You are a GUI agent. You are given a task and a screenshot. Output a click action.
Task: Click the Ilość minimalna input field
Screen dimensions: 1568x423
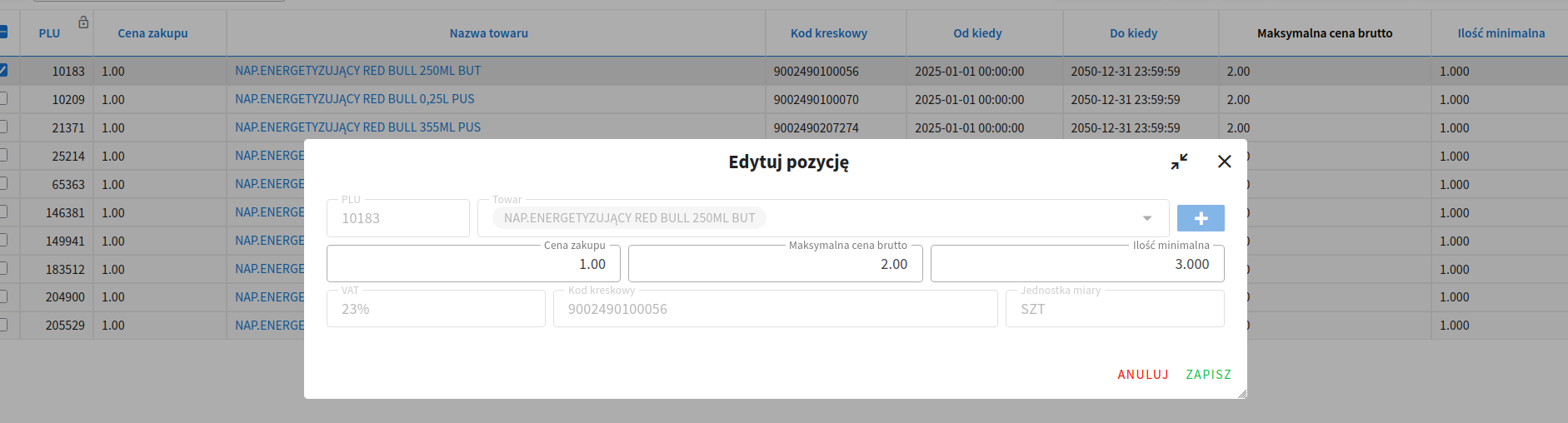point(1076,264)
